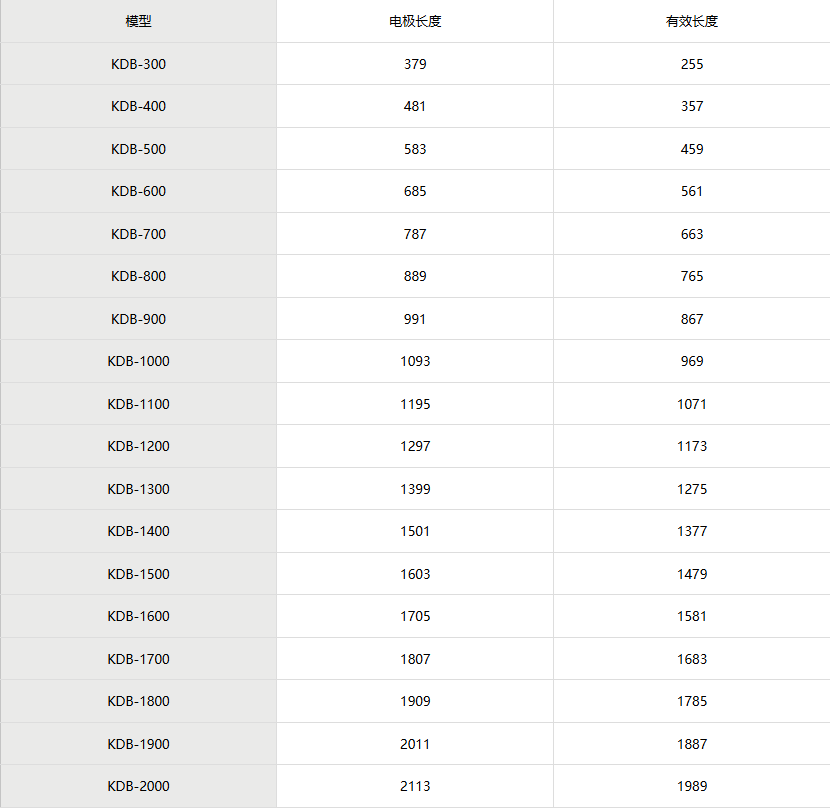
Task: Click electrode length value 379
Action: [415, 64]
